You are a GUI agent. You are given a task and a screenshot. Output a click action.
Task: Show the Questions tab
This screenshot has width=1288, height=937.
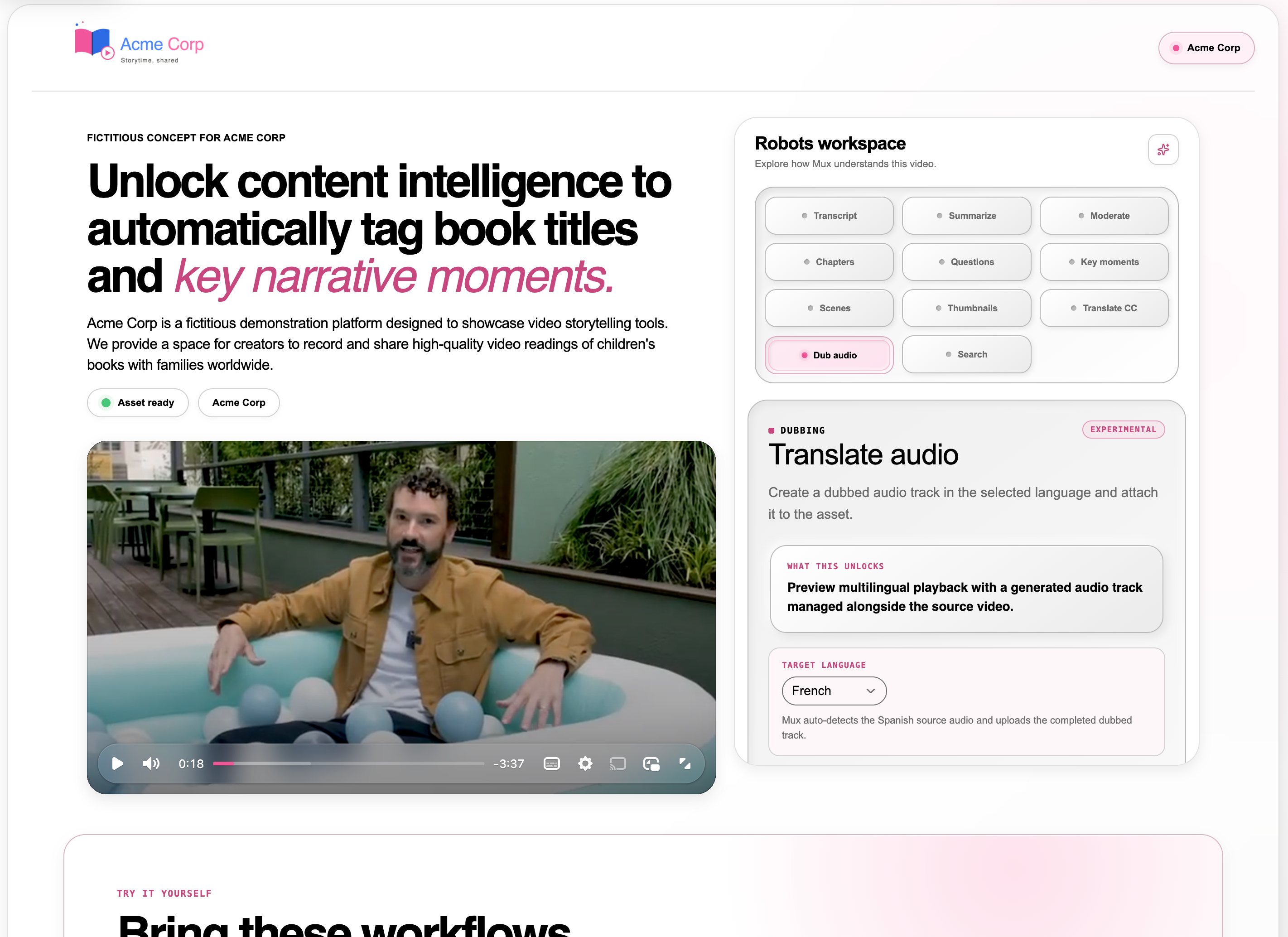[x=966, y=262]
